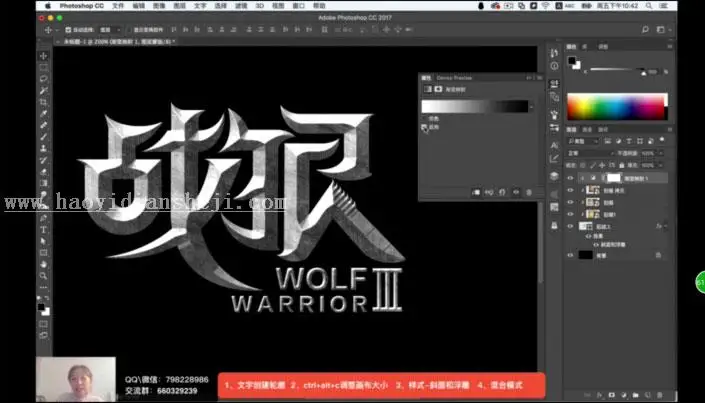Toggle visibility of Bevel and Emboss effect
705x403 pixels.
click(x=596, y=245)
